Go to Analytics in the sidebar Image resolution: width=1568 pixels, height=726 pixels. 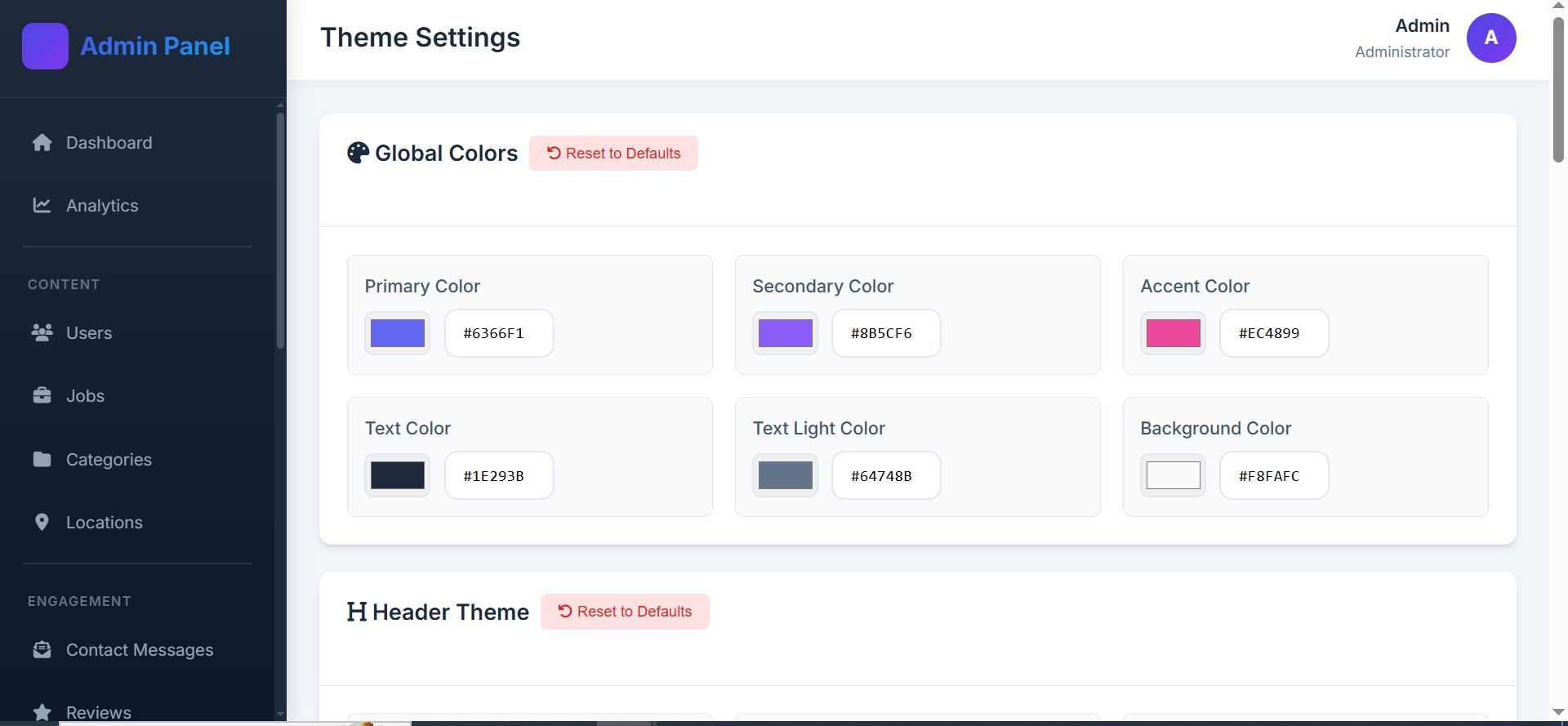(102, 206)
